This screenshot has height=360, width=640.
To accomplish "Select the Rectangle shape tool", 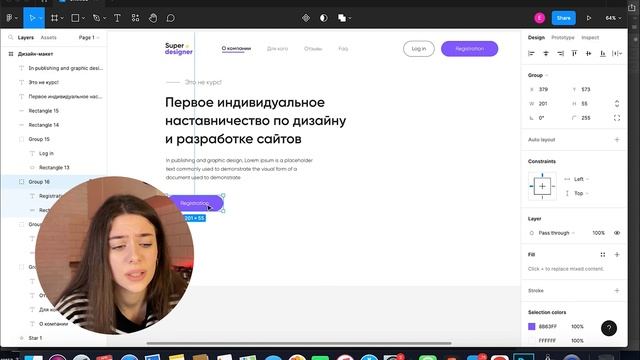I will (76, 18).
